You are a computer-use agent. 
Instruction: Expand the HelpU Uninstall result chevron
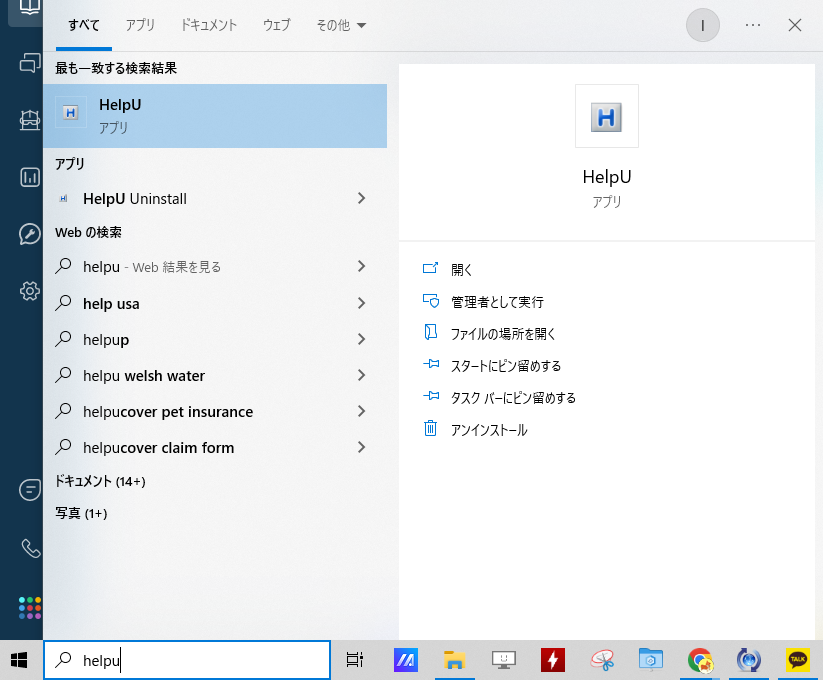pos(361,198)
